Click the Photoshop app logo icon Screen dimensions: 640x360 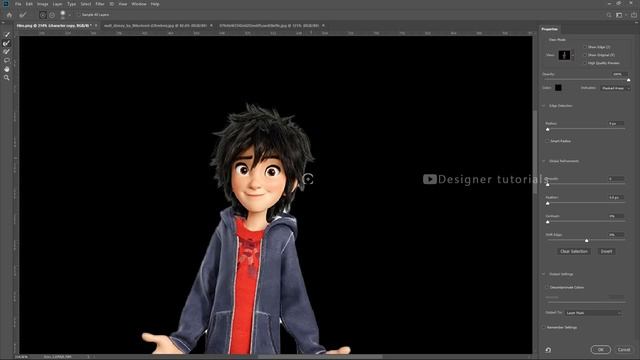coord(6,4)
